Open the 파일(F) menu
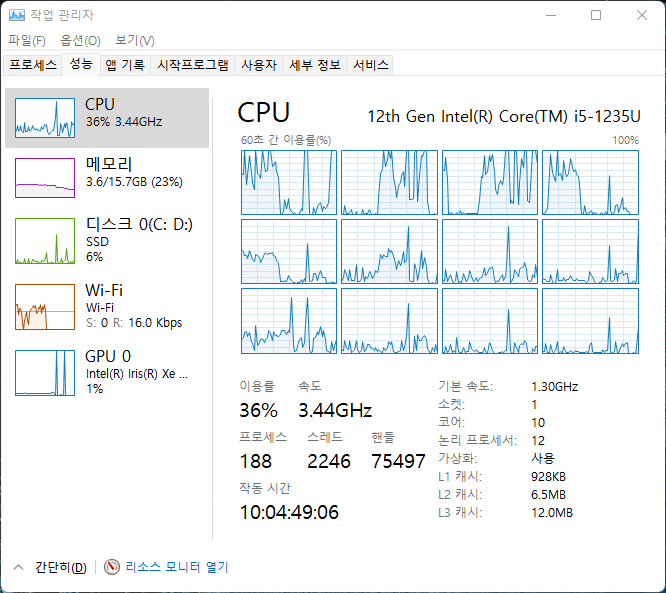Image resolution: width=666 pixels, height=593 pixels. coord(27,40)
